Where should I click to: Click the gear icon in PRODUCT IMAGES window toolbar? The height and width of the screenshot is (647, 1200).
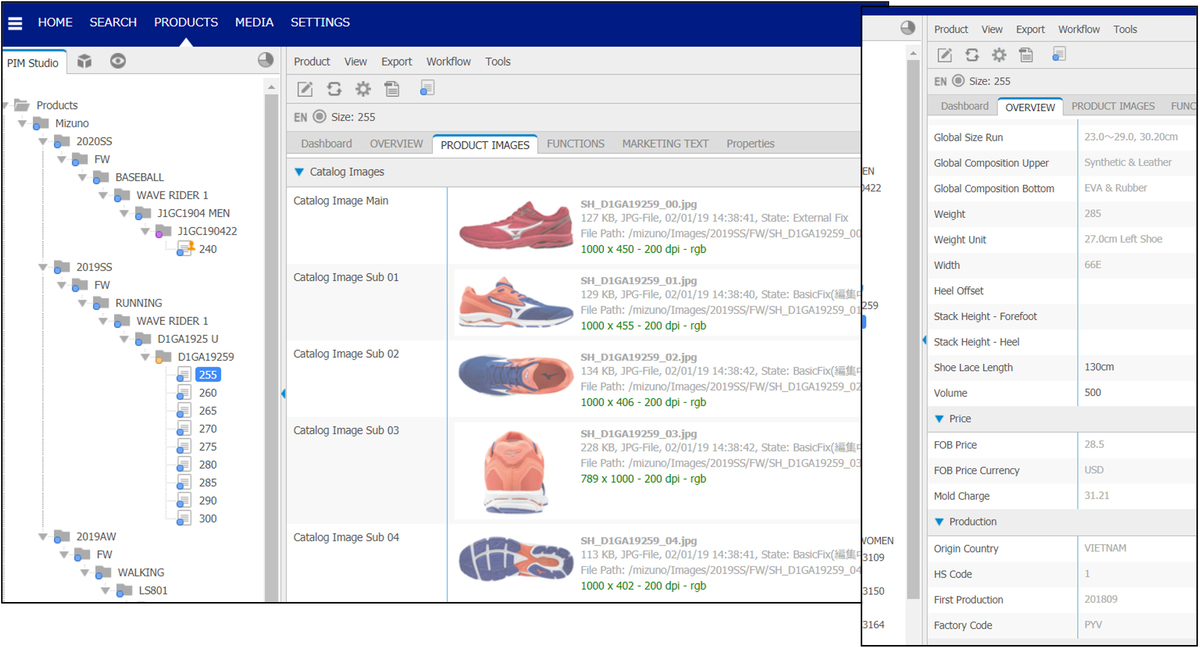[363, 89]
